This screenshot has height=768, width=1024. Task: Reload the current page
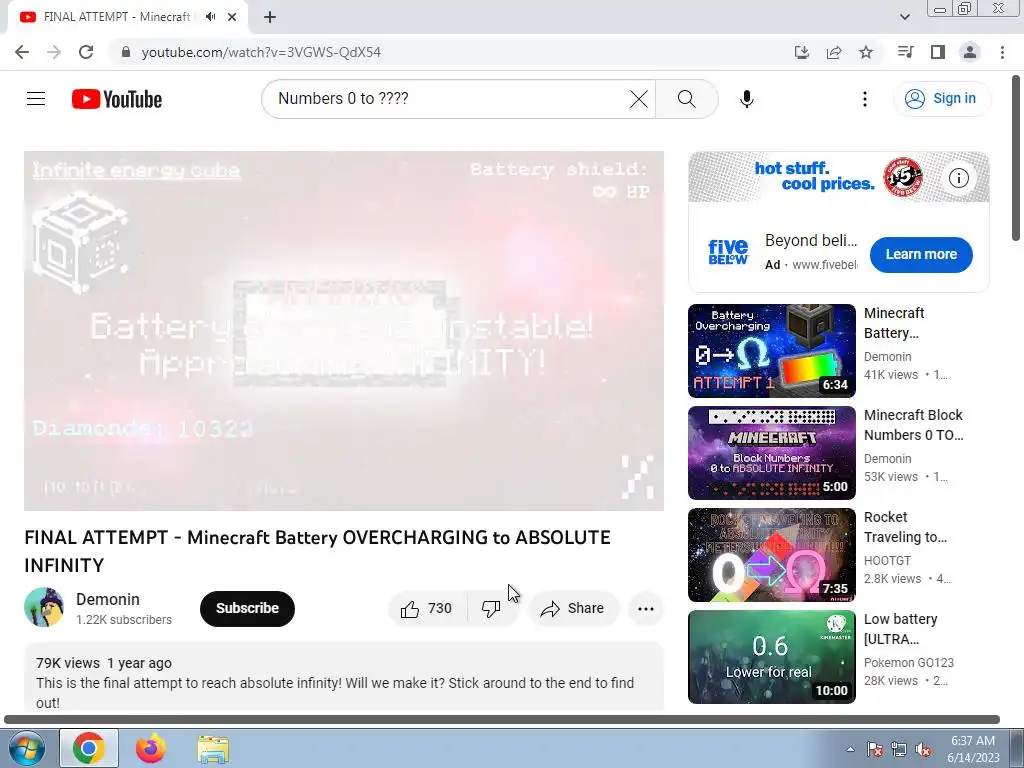(x=86, y=52)
